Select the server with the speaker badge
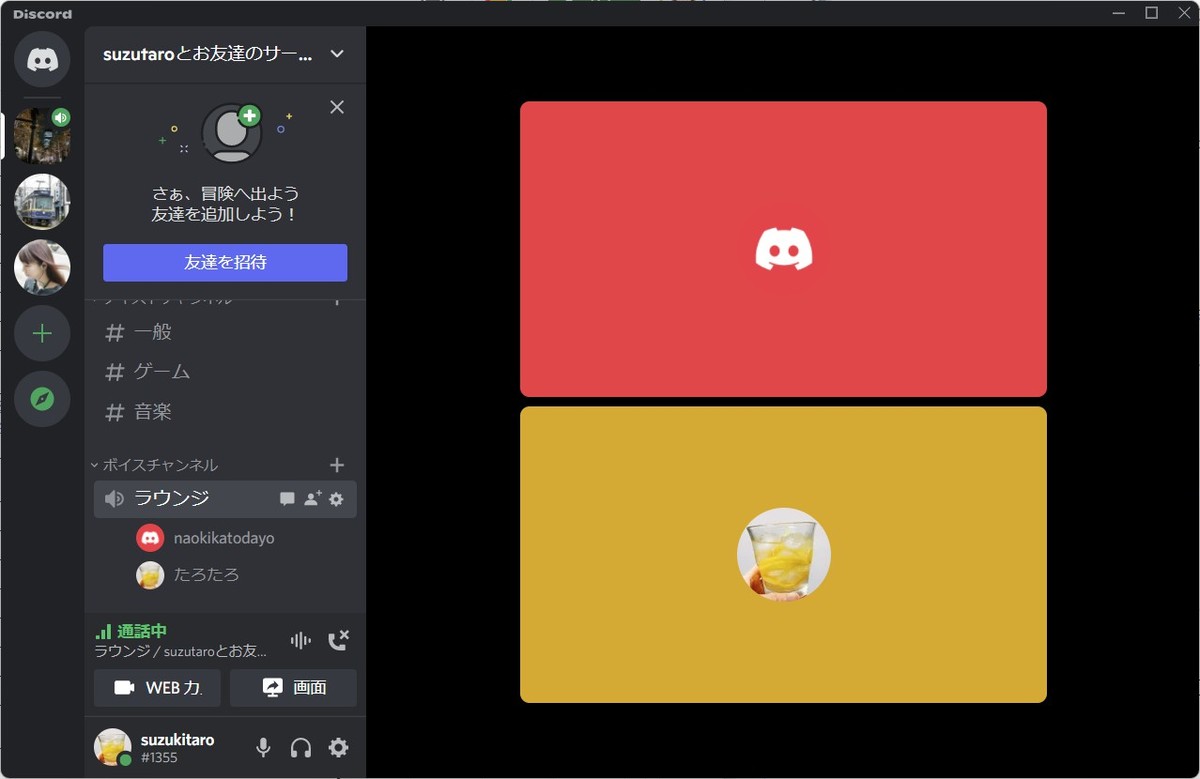Image resolution: width=1200 pixels, height=779 pixels. [42, 136]
